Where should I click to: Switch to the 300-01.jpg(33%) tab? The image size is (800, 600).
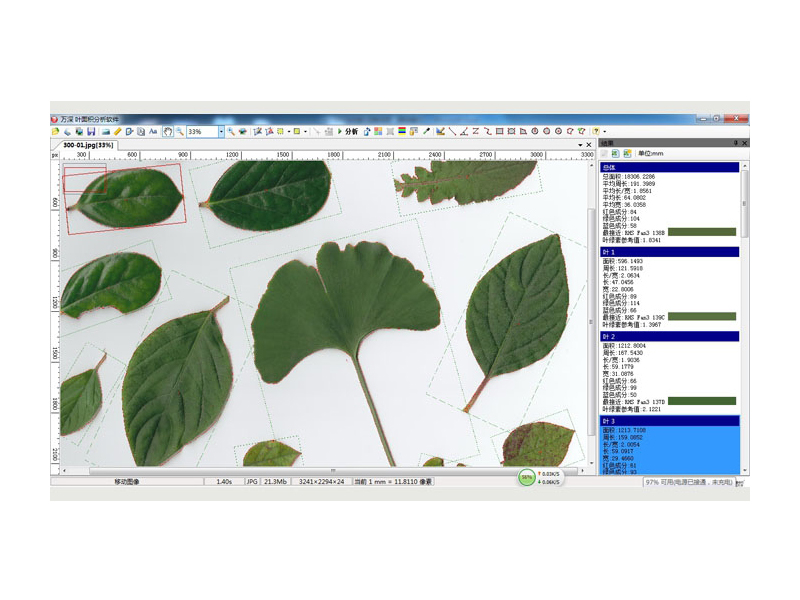coord(85,145)
